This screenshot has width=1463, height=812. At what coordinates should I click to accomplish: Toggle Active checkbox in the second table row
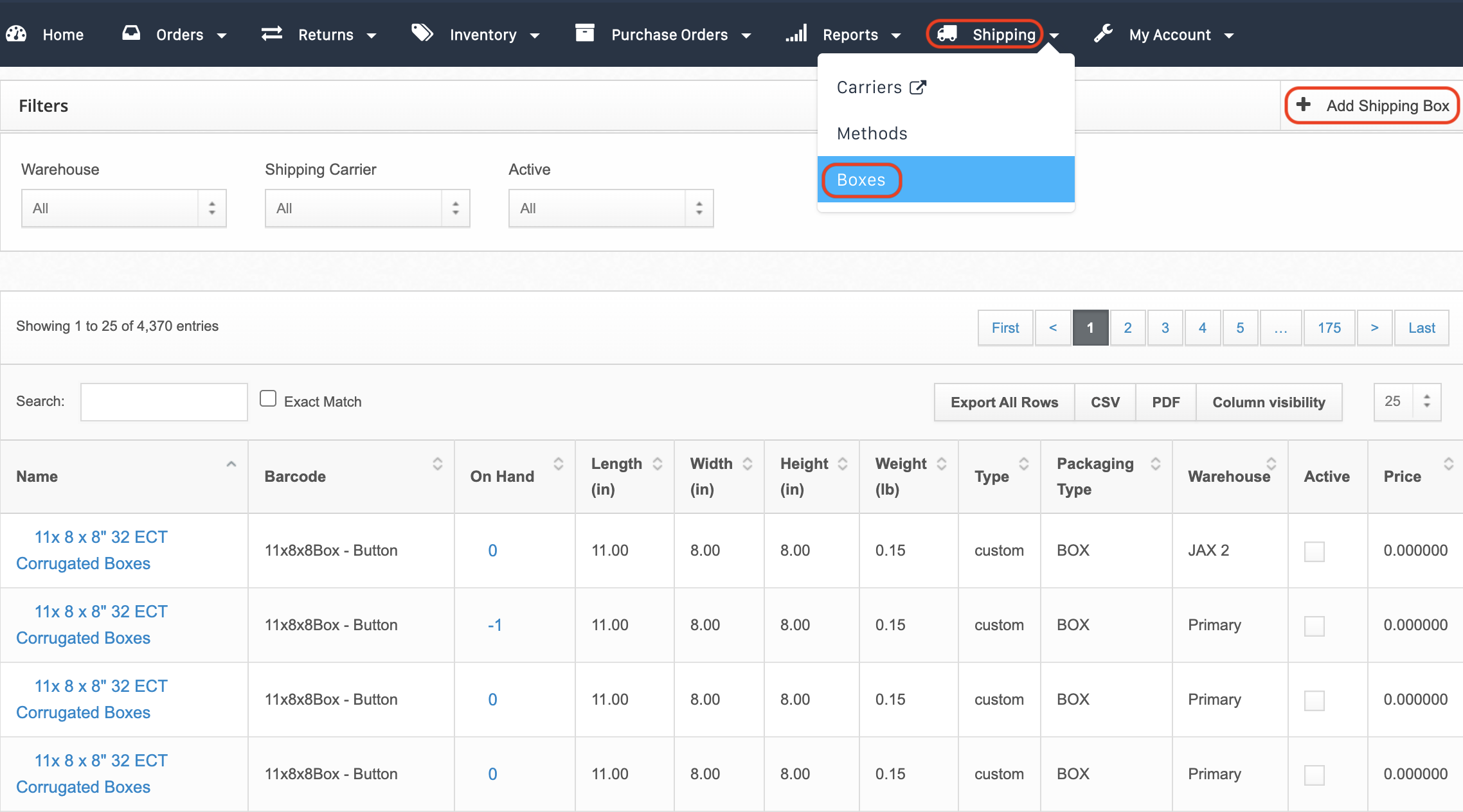pyautogui.click(x=1314, y=626)
